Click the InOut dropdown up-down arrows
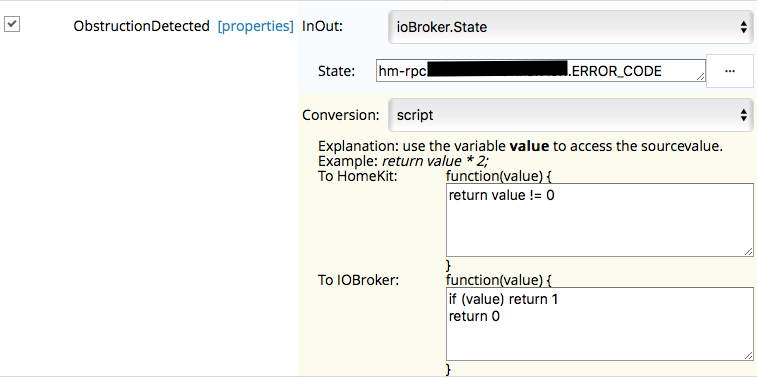Viewport: 757px width, 378px height. 743,28
